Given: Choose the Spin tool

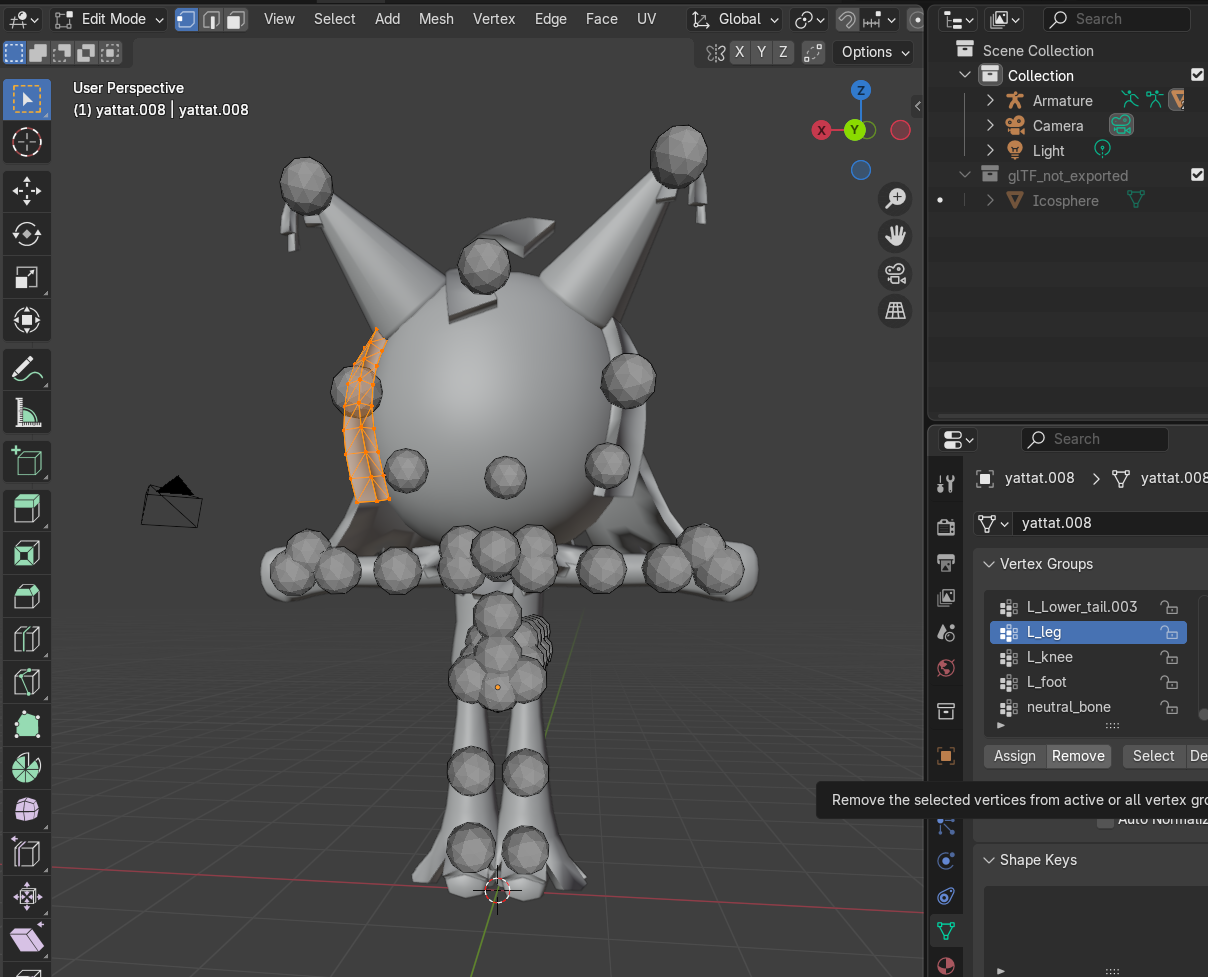Looking at the screenshot, I should pos(27,768).
